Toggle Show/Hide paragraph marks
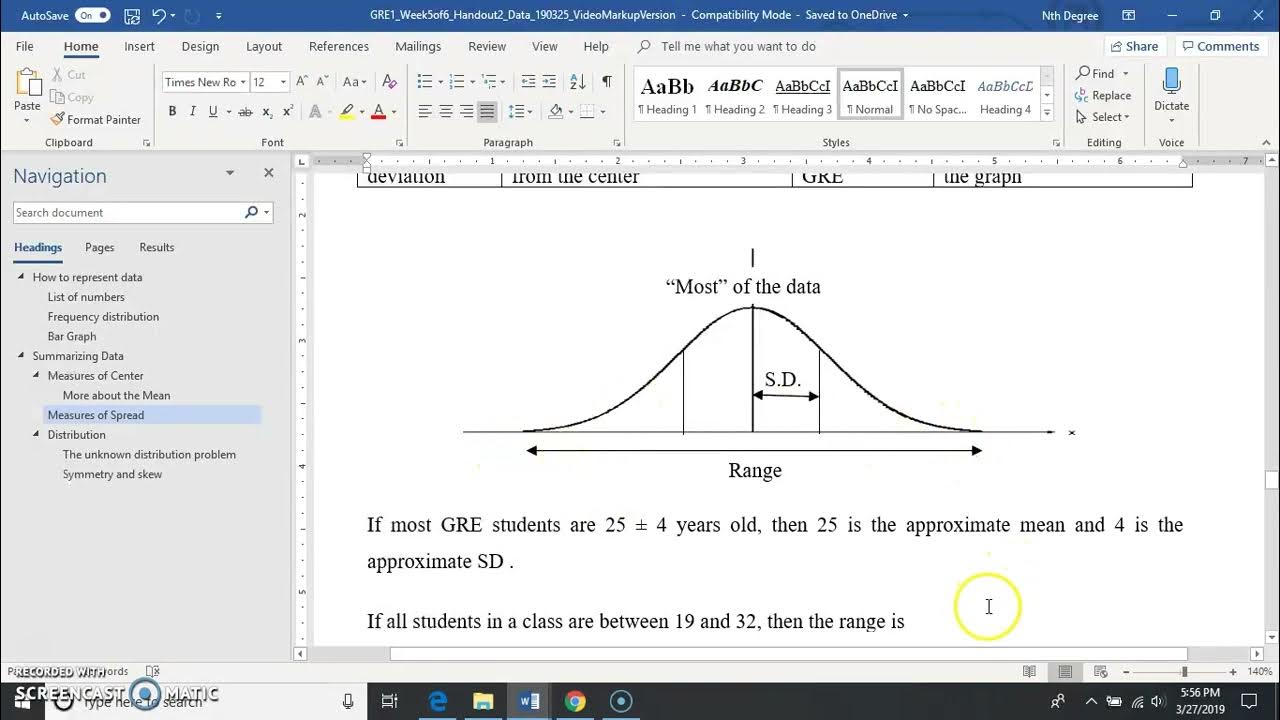The height and width of the screenshot is (720, 1280). coord(606,82)
